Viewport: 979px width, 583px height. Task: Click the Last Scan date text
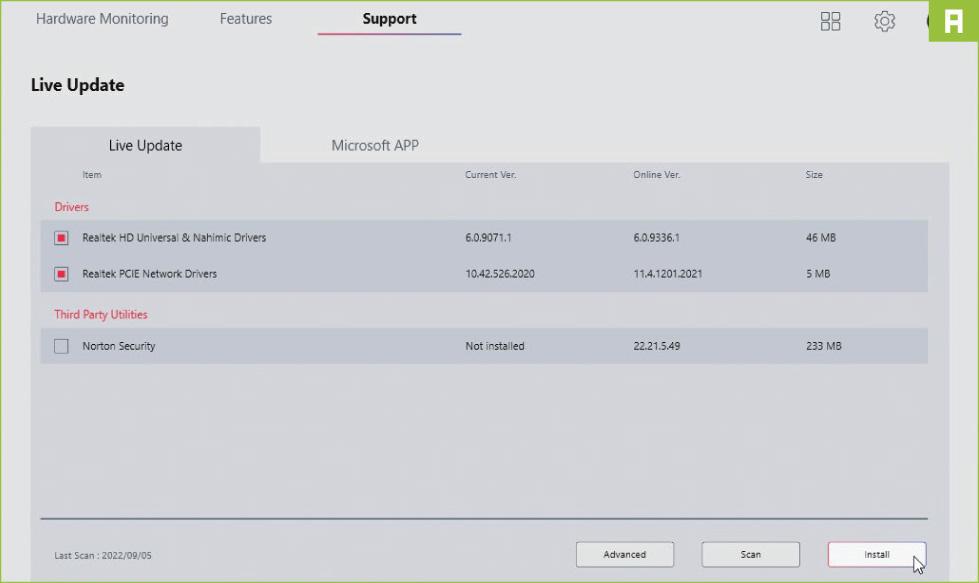[103, 556]
